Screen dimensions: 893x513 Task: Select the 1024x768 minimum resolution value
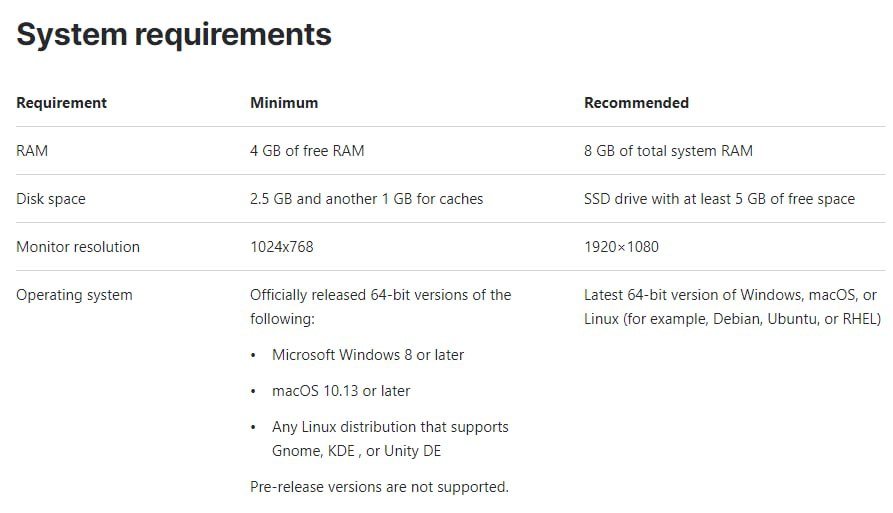[281, 247]
